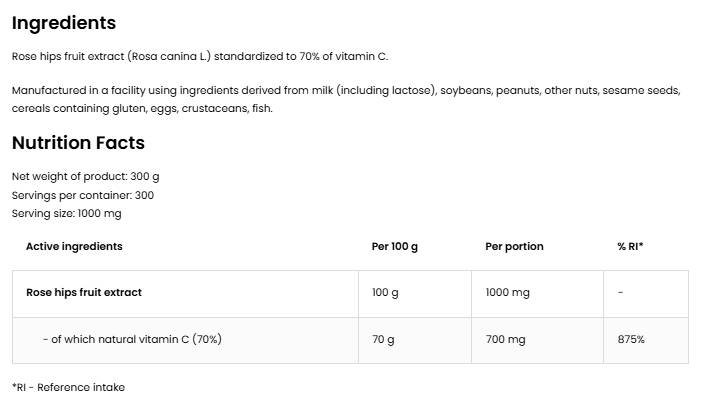Viewport: 701px width, 405px height.
Task: Click the 700 mg table cell
Action: click(505, 340)
